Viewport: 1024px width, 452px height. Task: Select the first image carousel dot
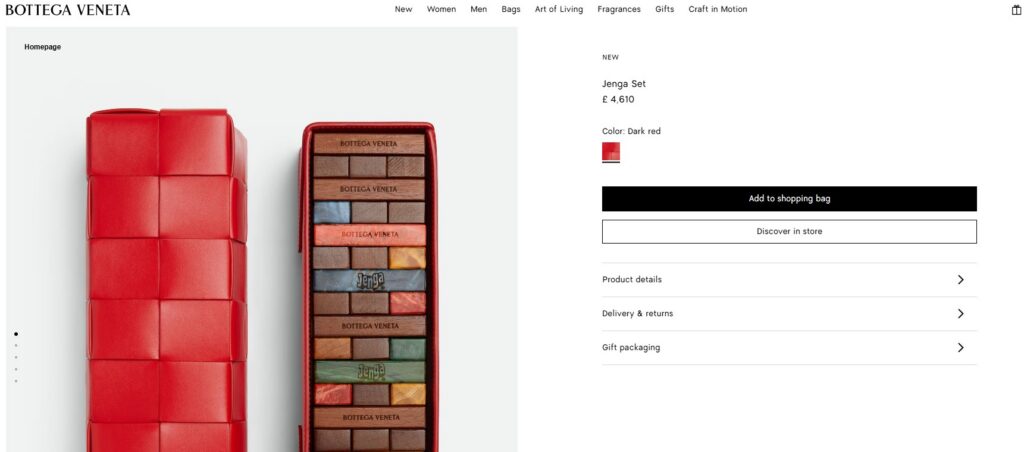(x=16, y=334)
